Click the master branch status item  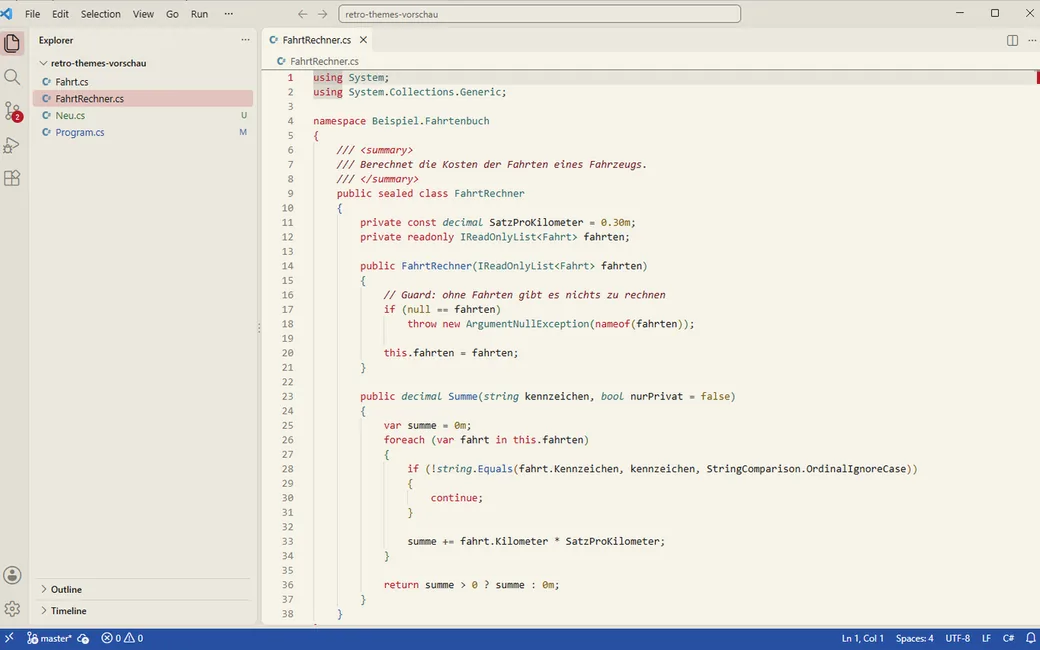49,638
